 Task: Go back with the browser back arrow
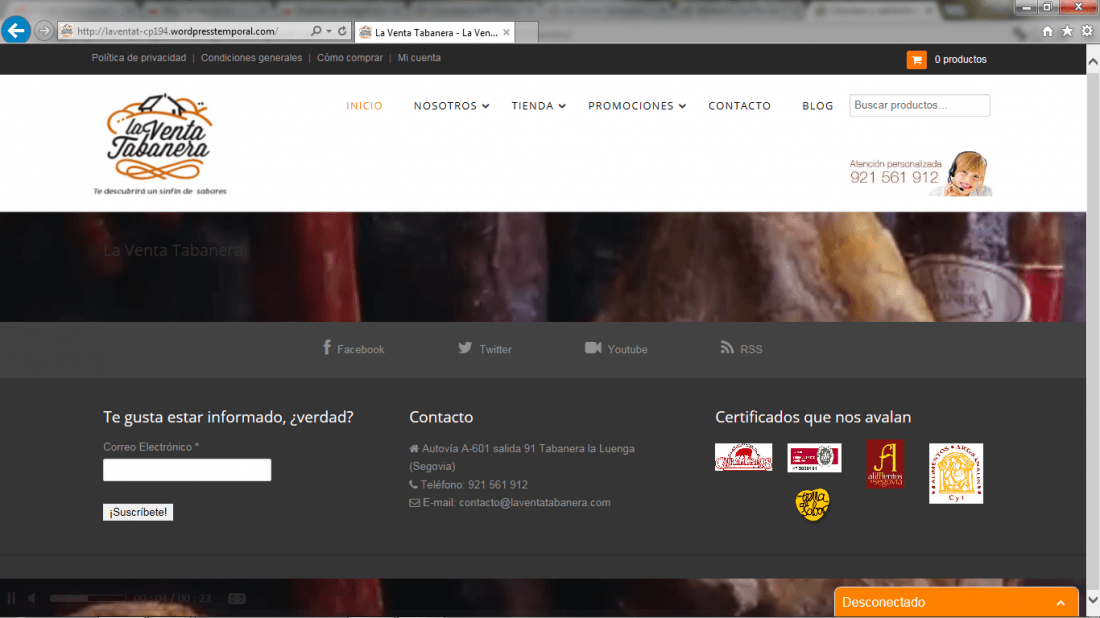click(15, 30)
